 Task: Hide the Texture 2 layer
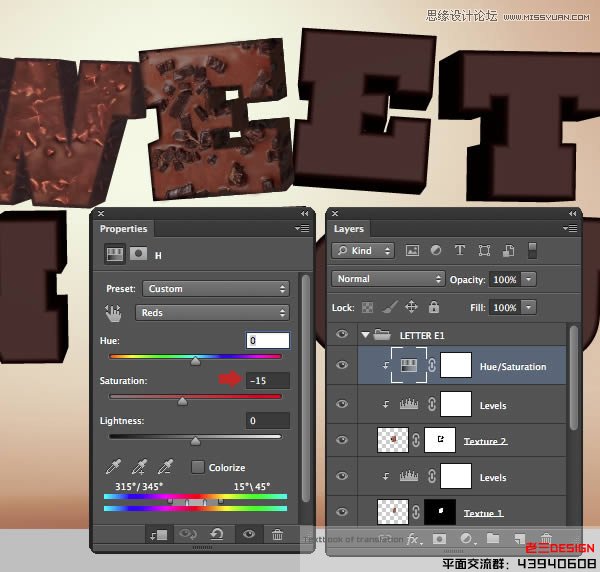[342, 440]
